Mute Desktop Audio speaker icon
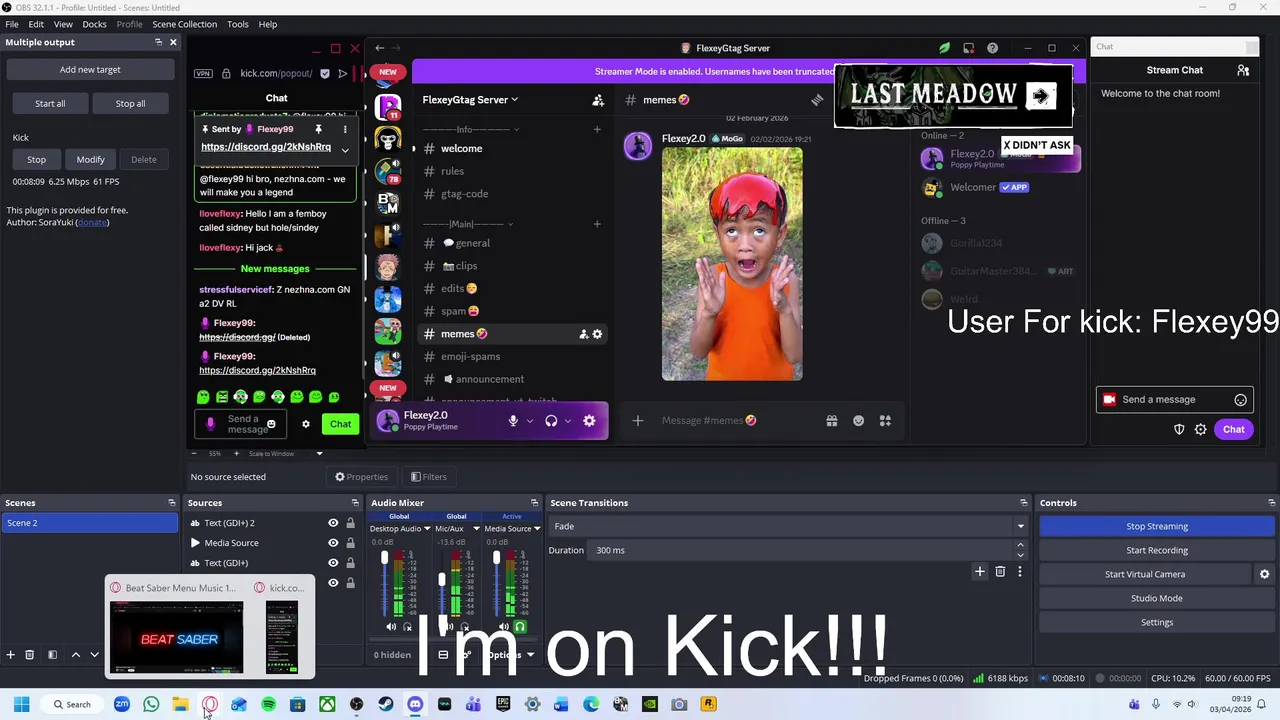 point(391,627)
